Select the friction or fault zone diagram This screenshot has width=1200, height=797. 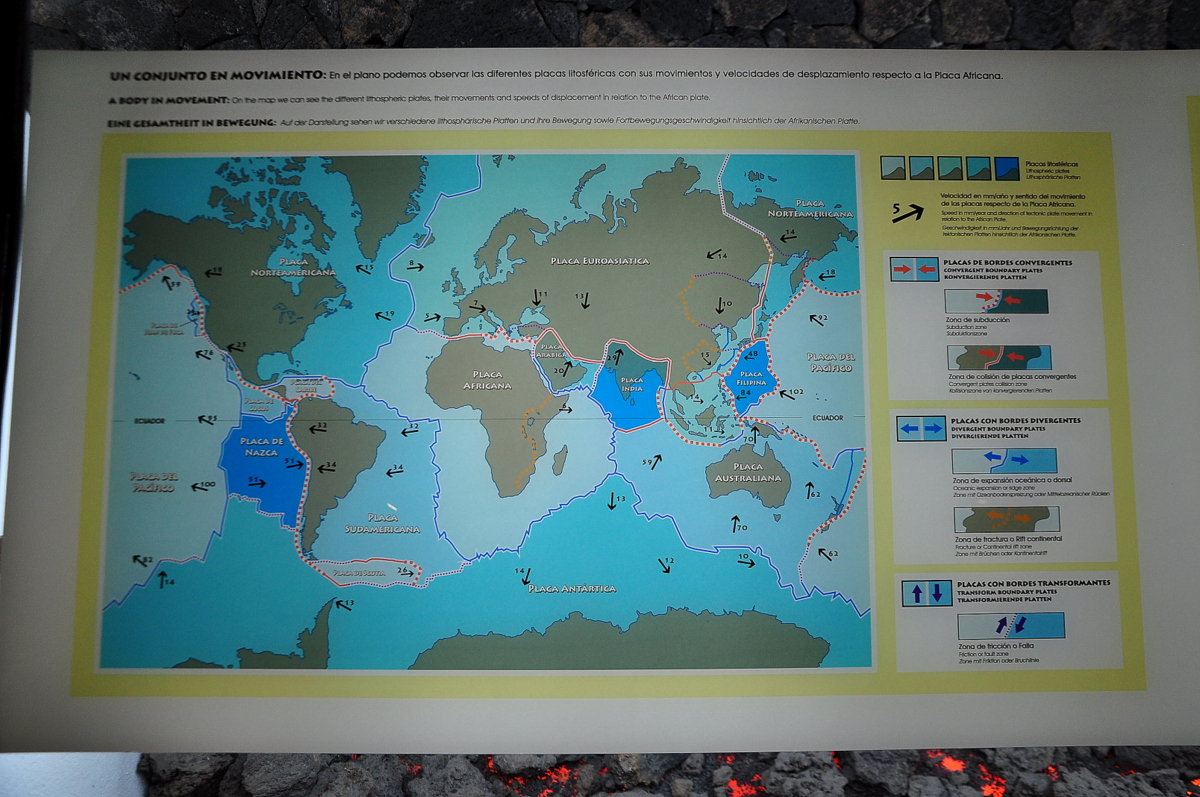[x=1010, y=626]
